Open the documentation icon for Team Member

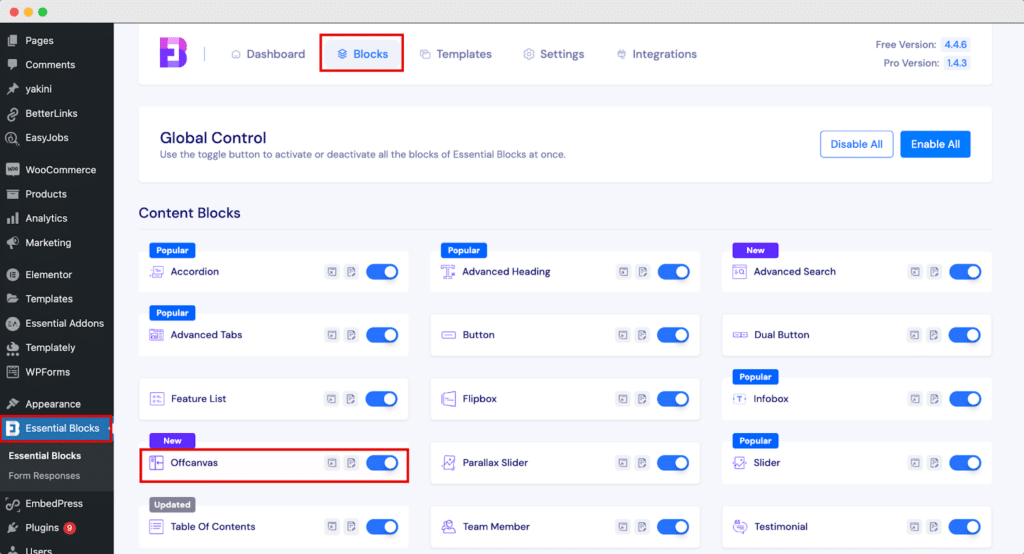[x=643, y=527]
